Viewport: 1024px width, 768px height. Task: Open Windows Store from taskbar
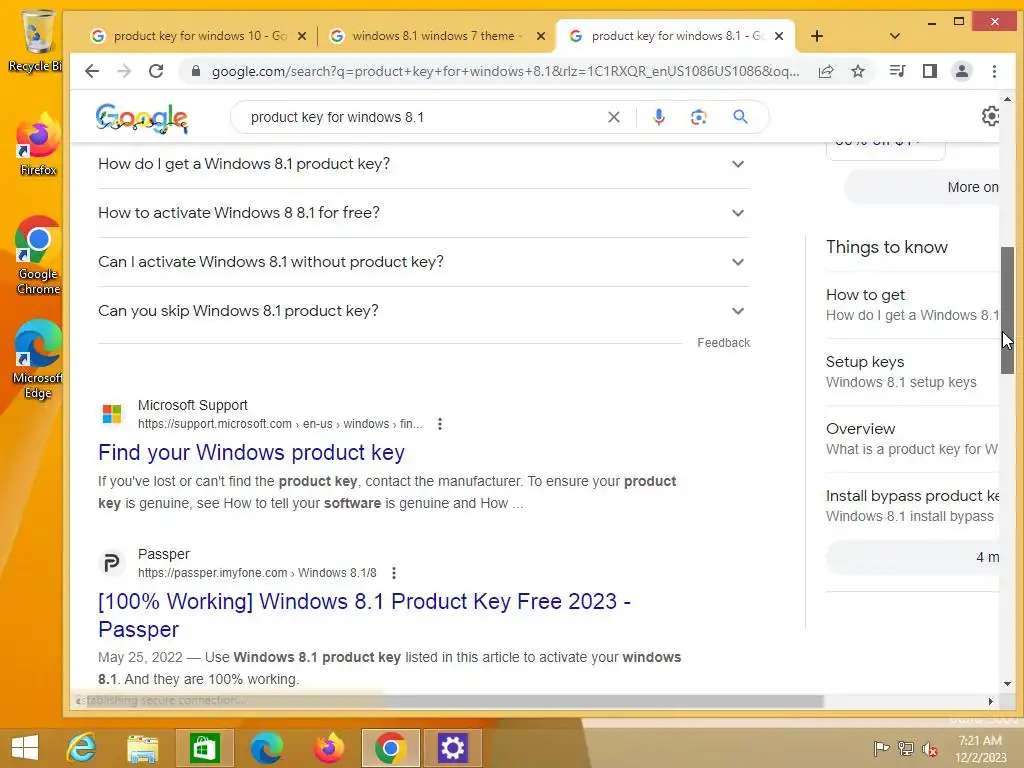[204, 748]
